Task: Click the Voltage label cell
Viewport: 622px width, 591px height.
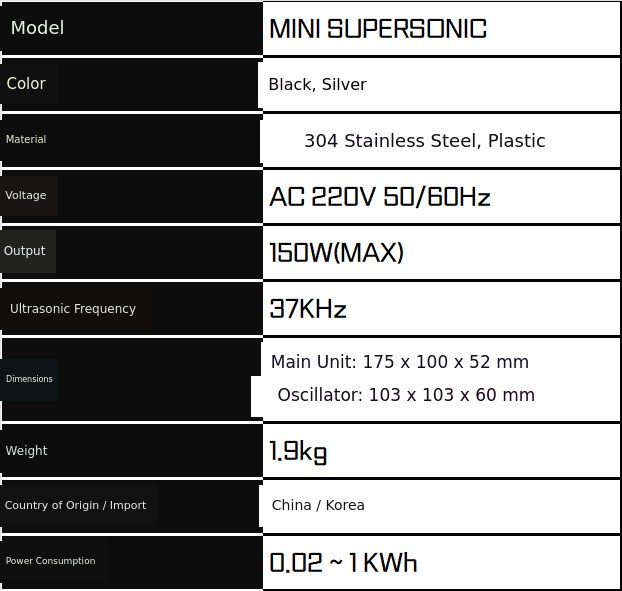Action: (x=26, y=196)
